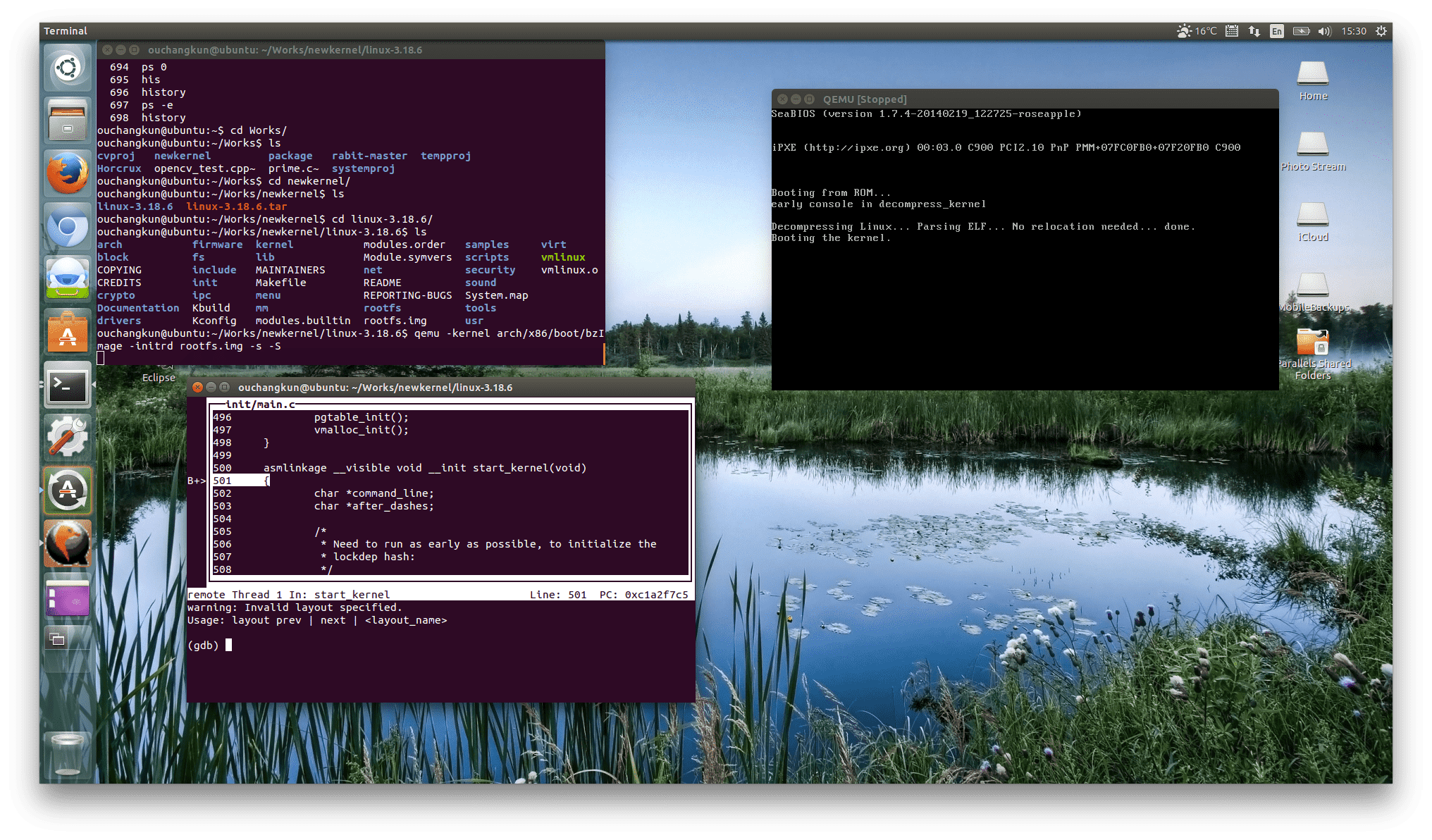Click the Terminal icon in the launcher

(68, 386)
